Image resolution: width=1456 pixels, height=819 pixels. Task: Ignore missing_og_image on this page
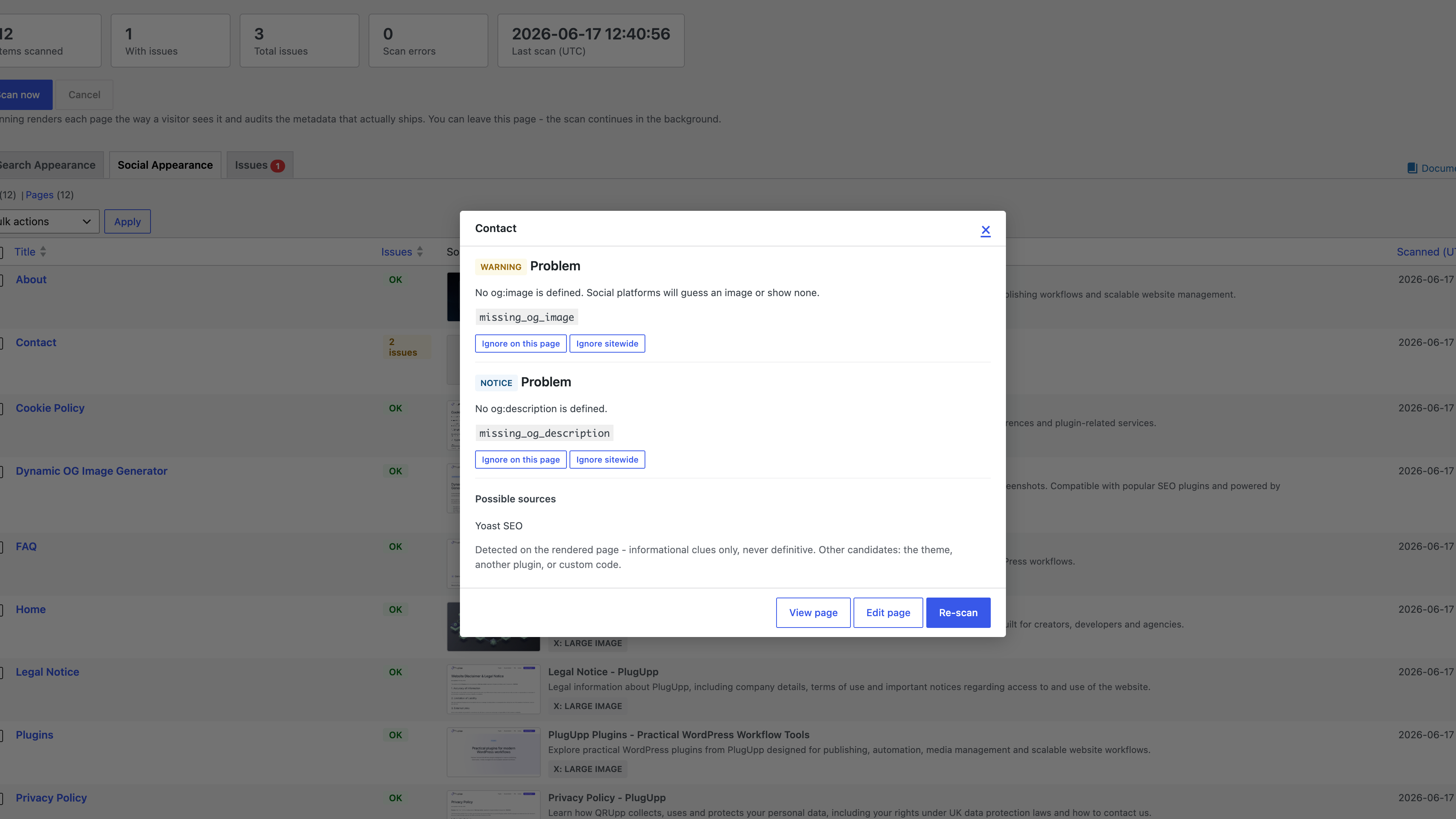(x=521, y=344)
